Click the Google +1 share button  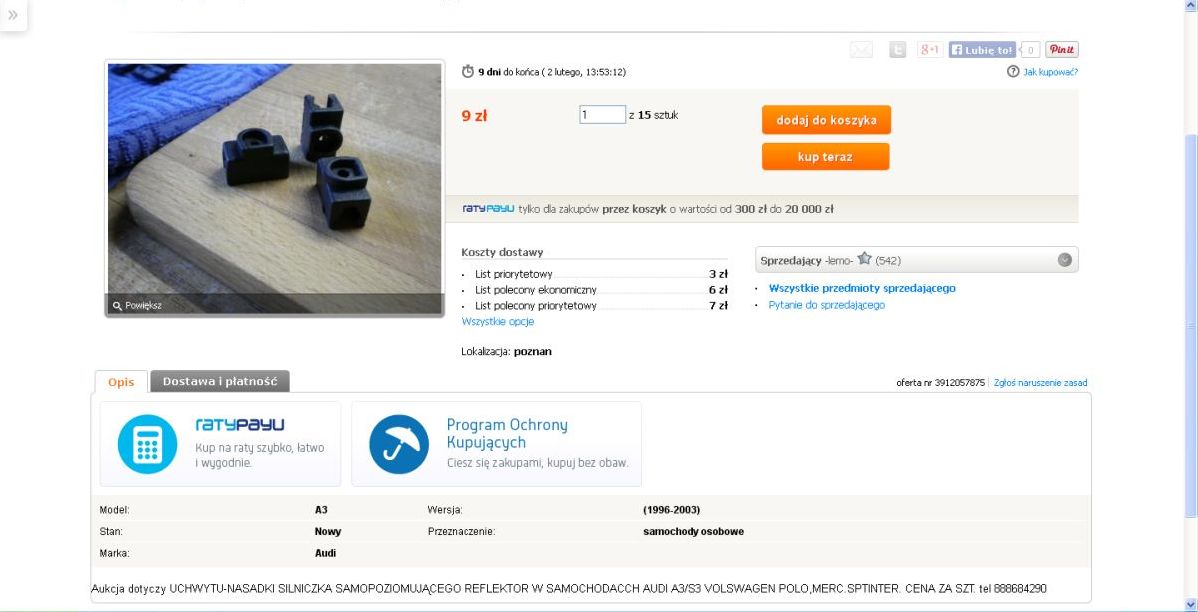tap(929, 50)
